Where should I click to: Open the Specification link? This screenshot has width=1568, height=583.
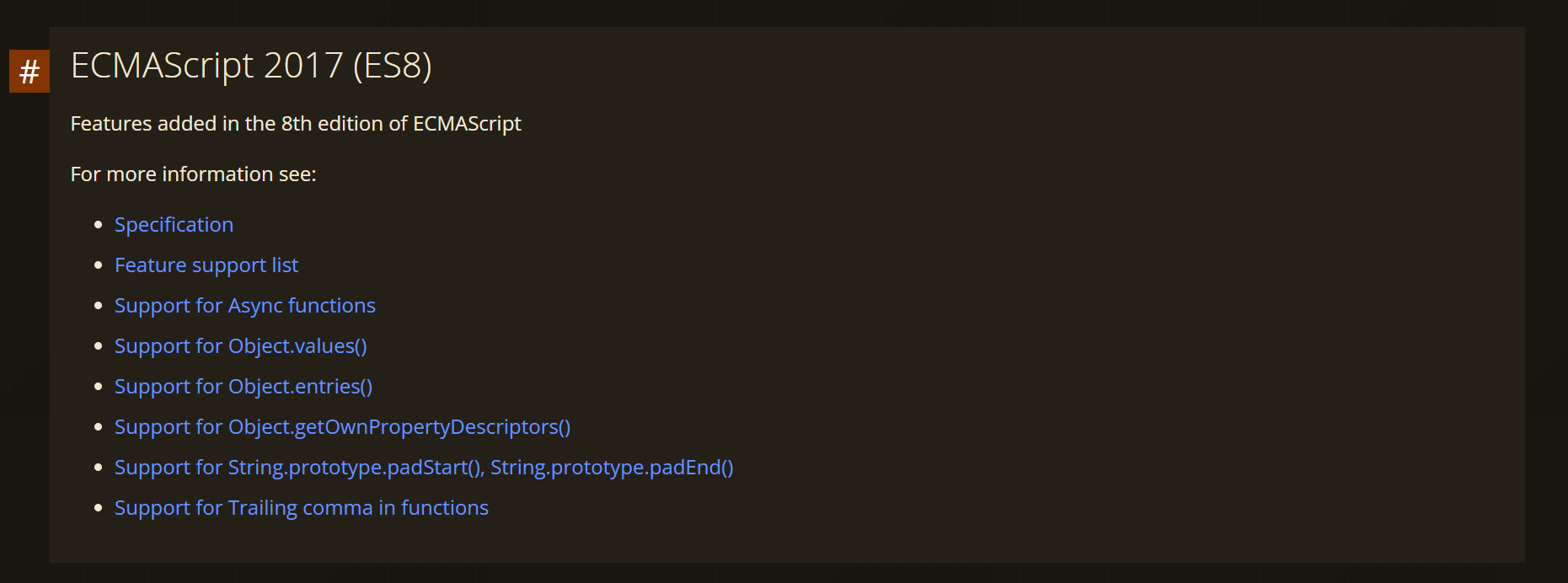[174, 225]
